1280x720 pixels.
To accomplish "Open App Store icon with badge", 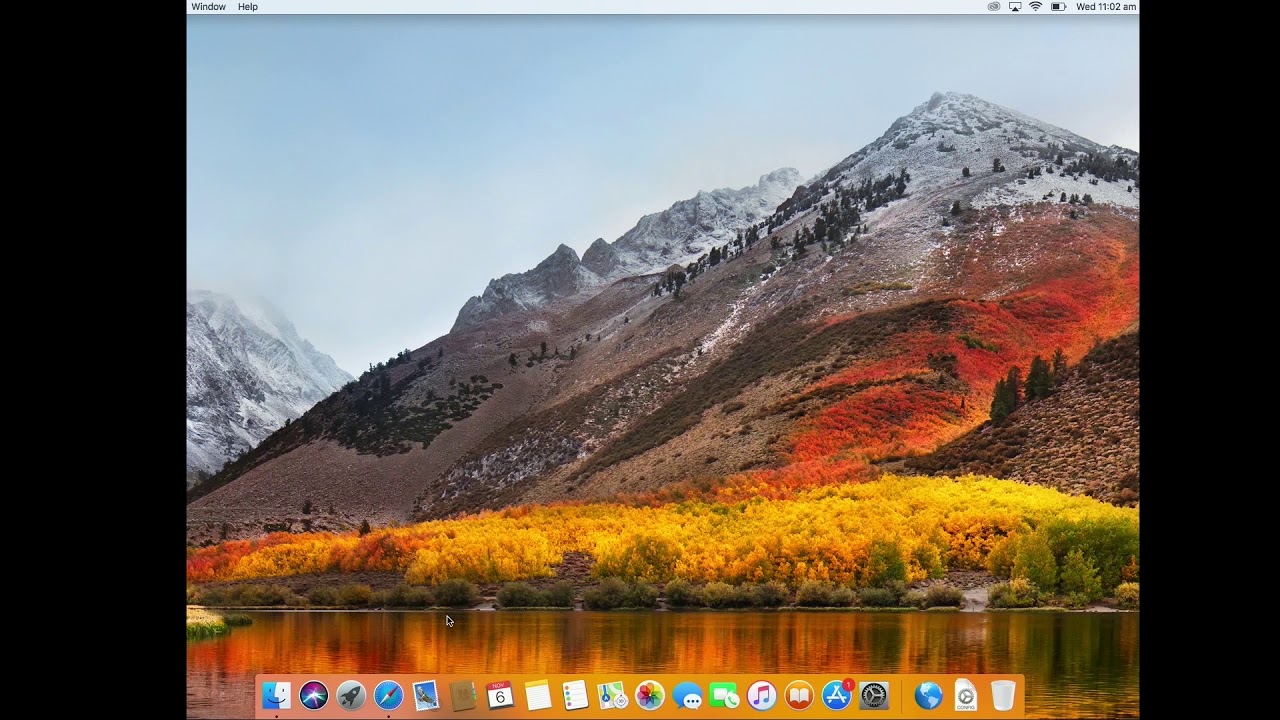I will click(x=837, y=695).
